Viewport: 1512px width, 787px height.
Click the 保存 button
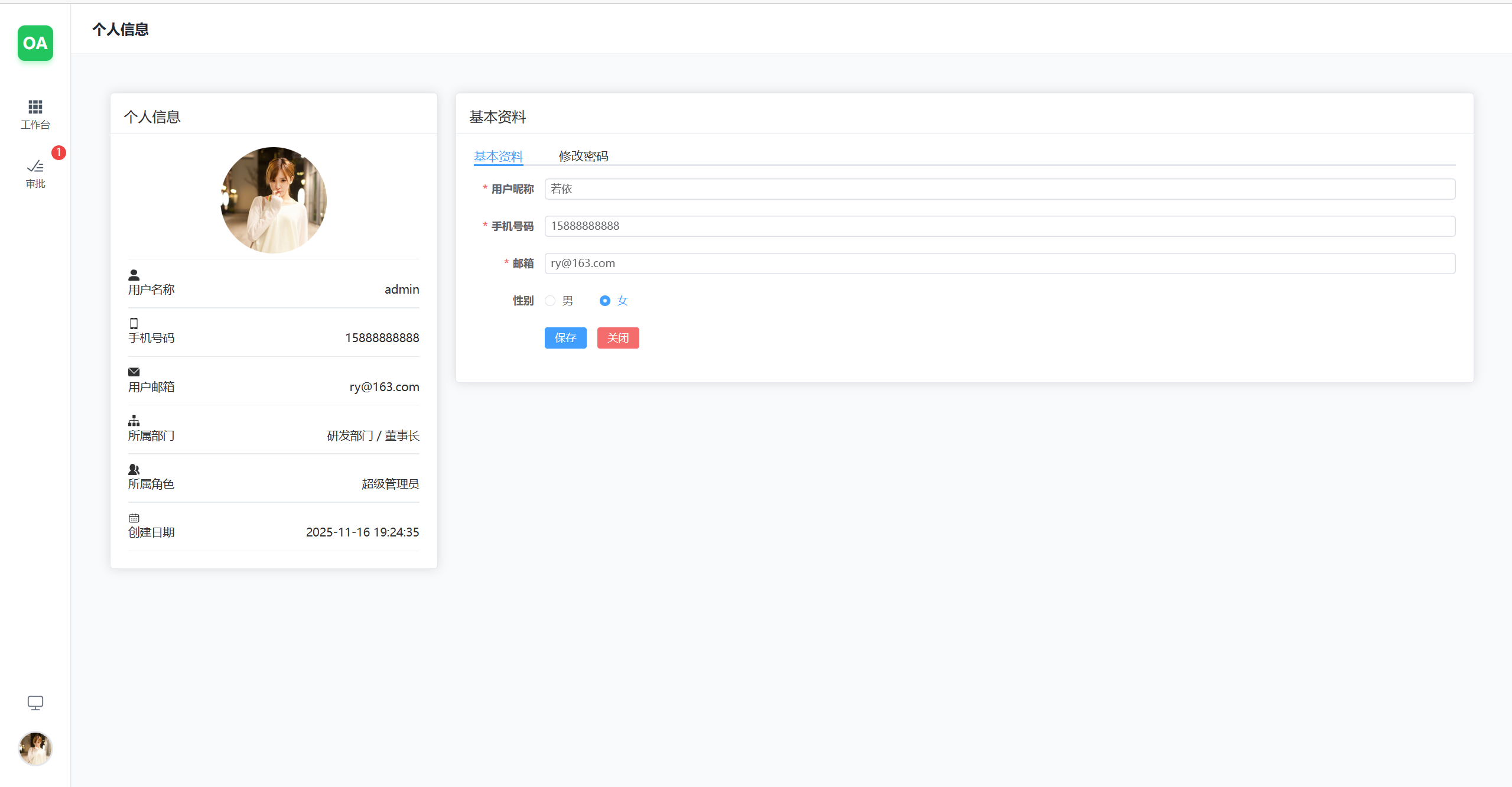565,338
